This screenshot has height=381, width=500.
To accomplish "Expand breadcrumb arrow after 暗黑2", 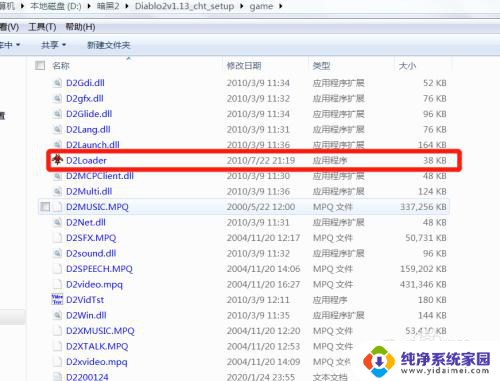I will click(x=127, y=6).
